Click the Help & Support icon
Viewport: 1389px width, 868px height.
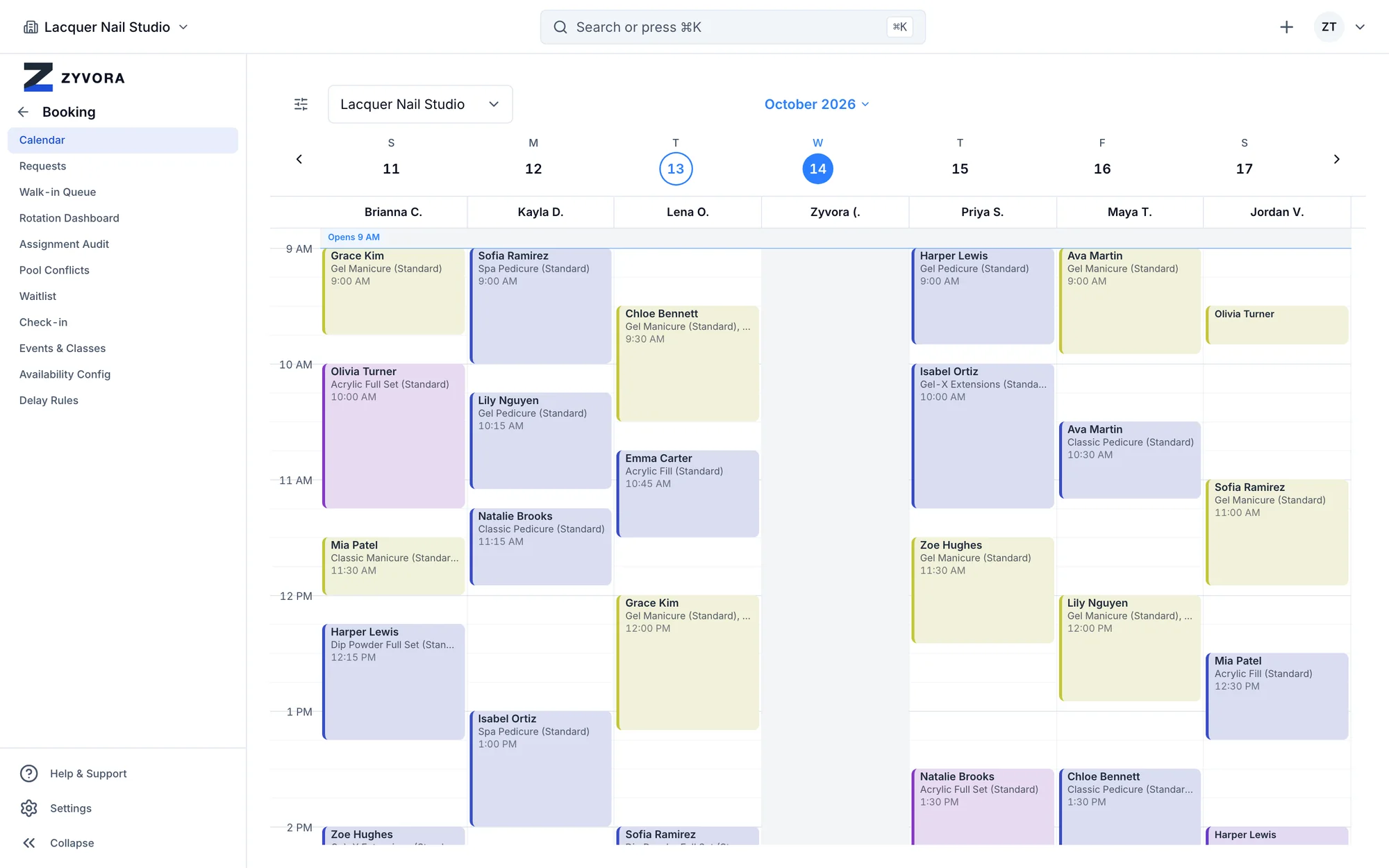point(28,774)
